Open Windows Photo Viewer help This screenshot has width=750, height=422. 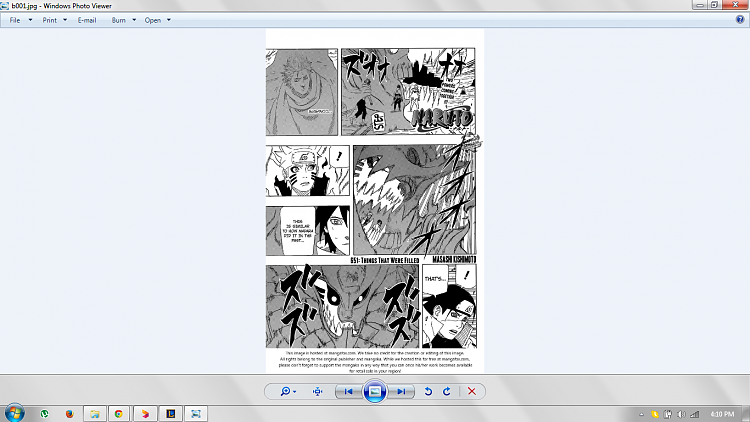click(740, 20)
